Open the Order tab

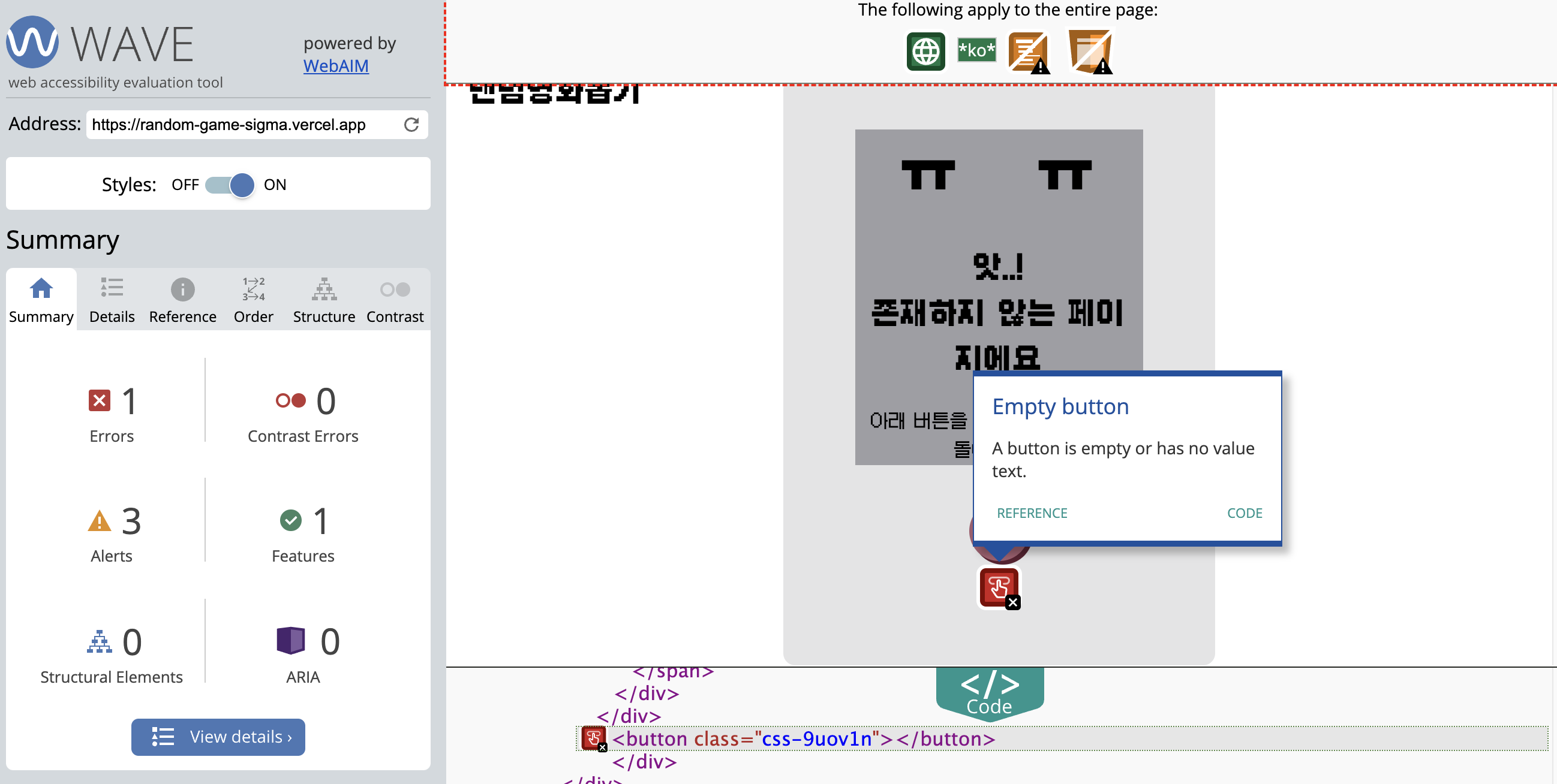(x=253, y=301)
